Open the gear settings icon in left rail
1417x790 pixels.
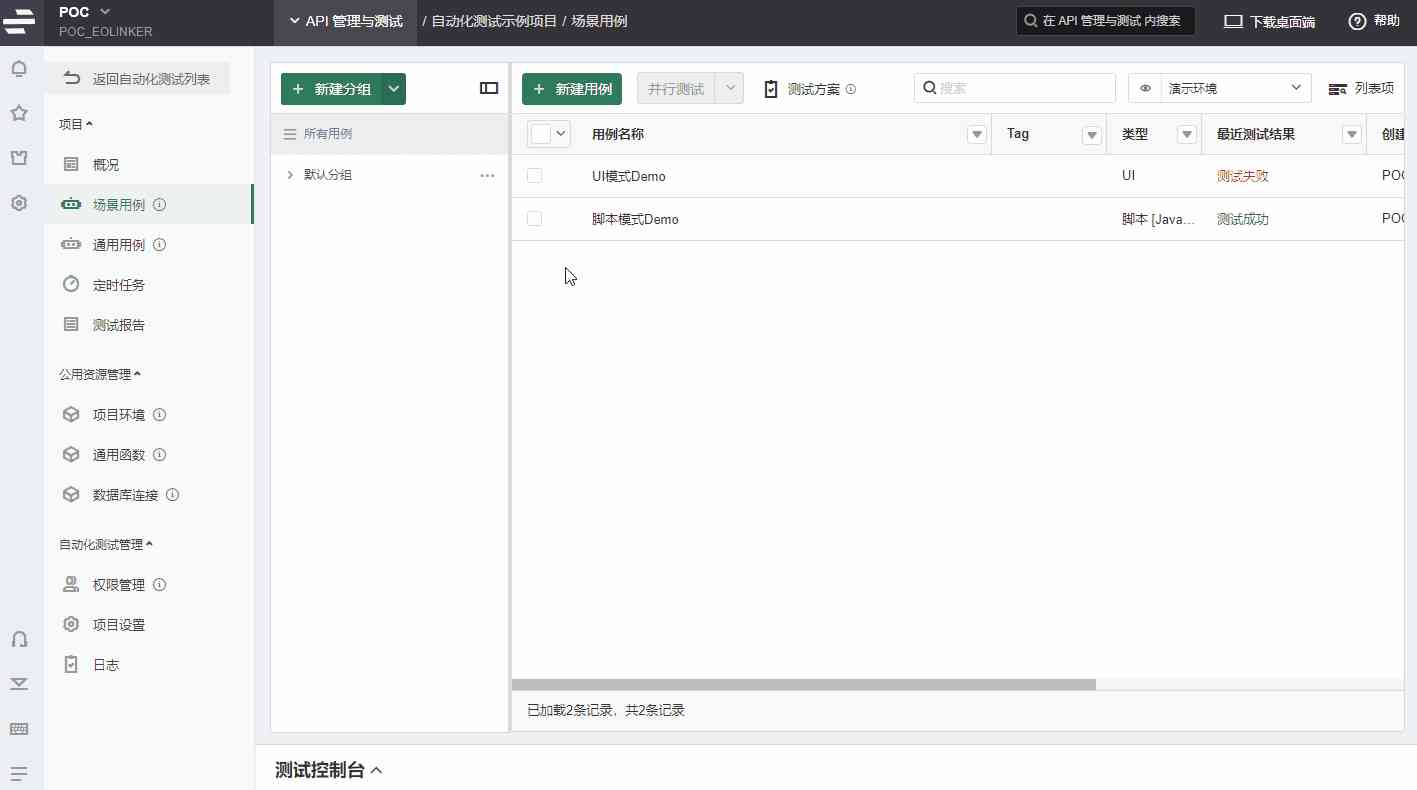19,203
